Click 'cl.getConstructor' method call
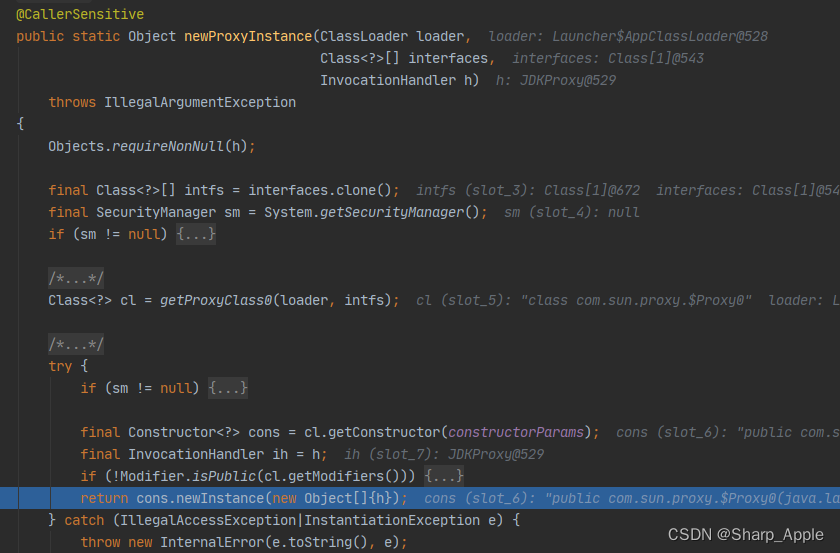This screenshot has height=553, width=840. coord(372,432)
